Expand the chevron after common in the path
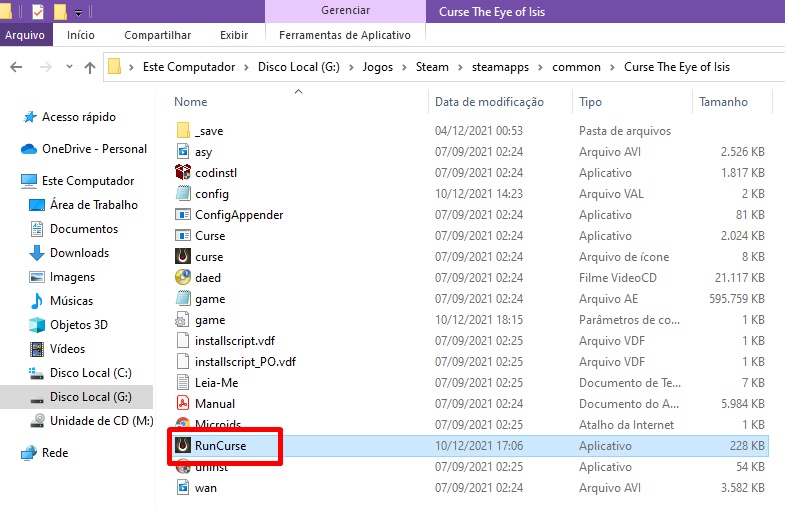This screenshot has width=785, height=511. pyautogui.click(x=612, y=67)
